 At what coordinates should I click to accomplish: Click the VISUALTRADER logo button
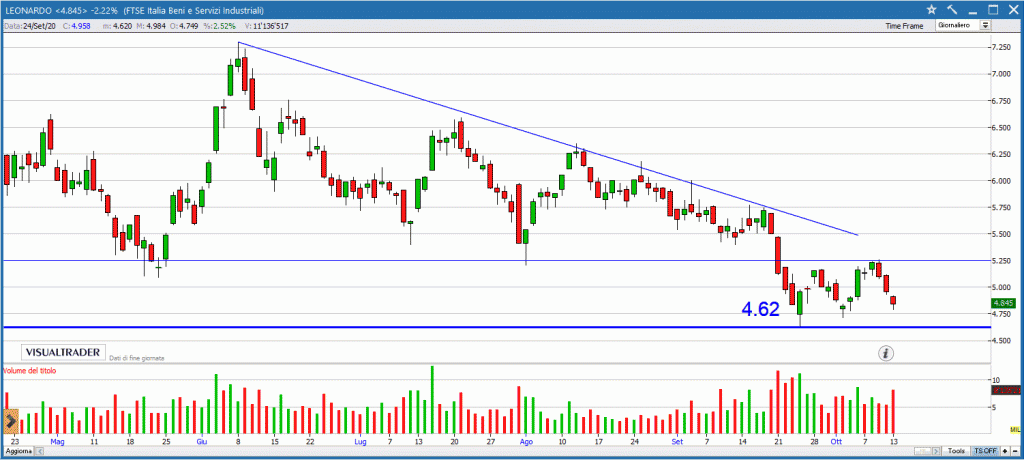63,353
